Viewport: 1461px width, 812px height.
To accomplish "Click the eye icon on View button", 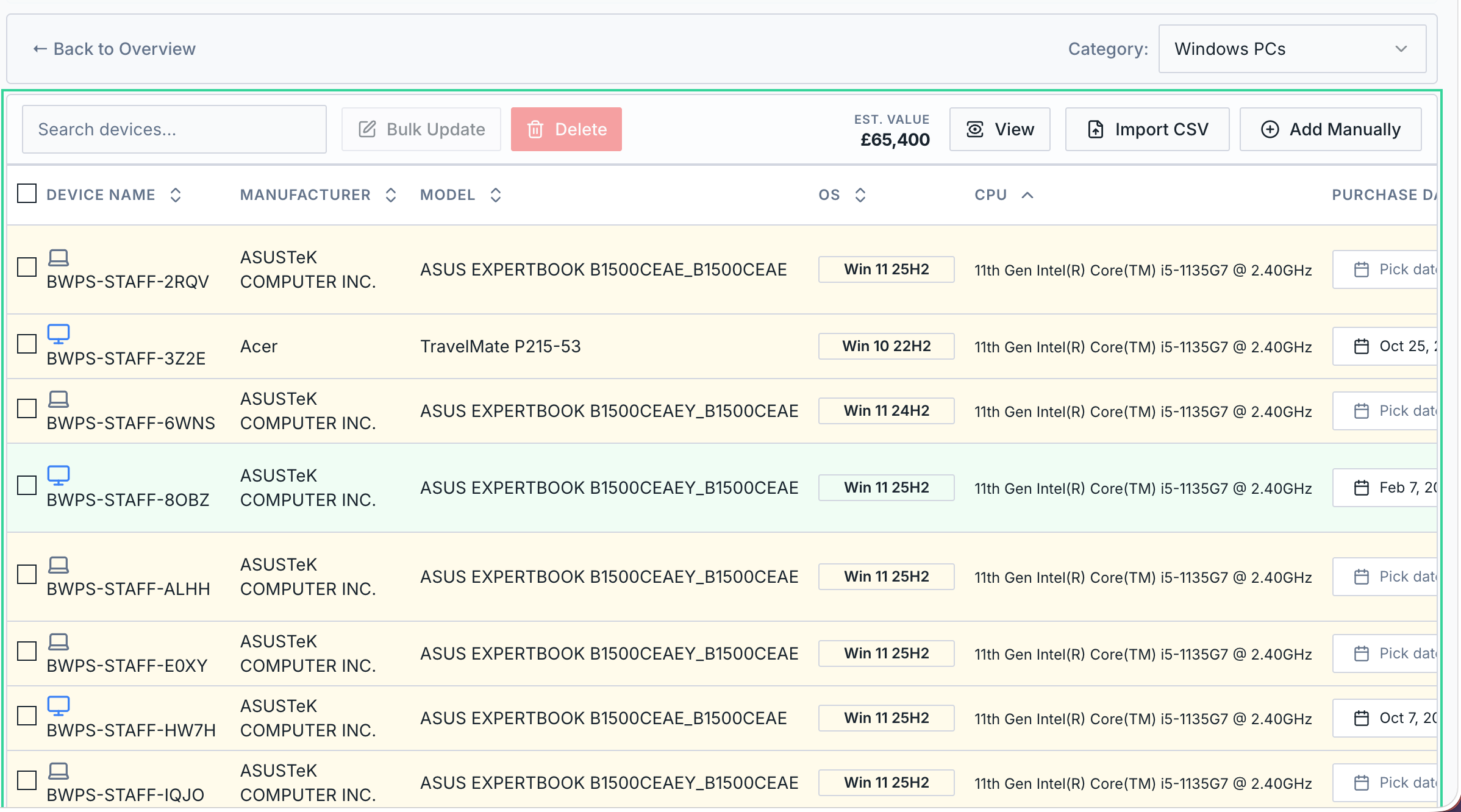I will (x=975, y=129).
